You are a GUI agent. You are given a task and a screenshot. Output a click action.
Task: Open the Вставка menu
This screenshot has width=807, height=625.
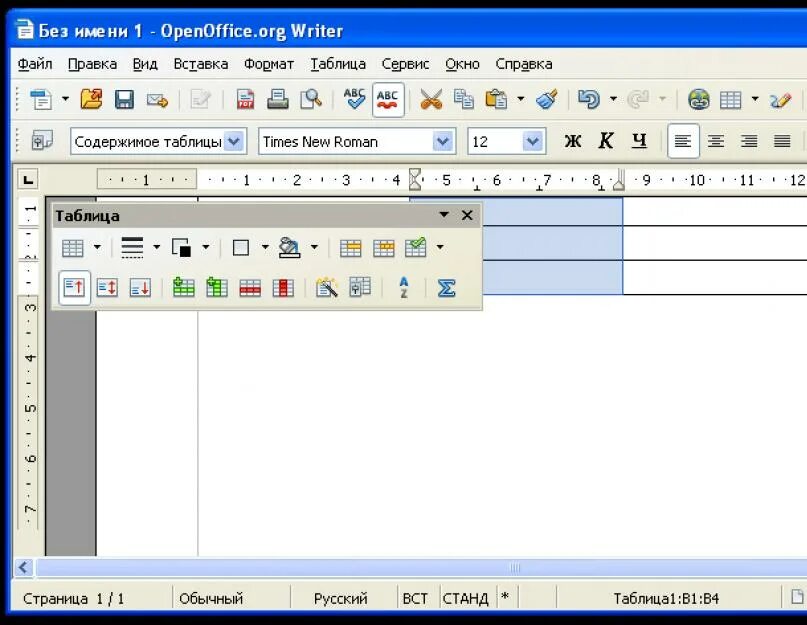point(201,64)
